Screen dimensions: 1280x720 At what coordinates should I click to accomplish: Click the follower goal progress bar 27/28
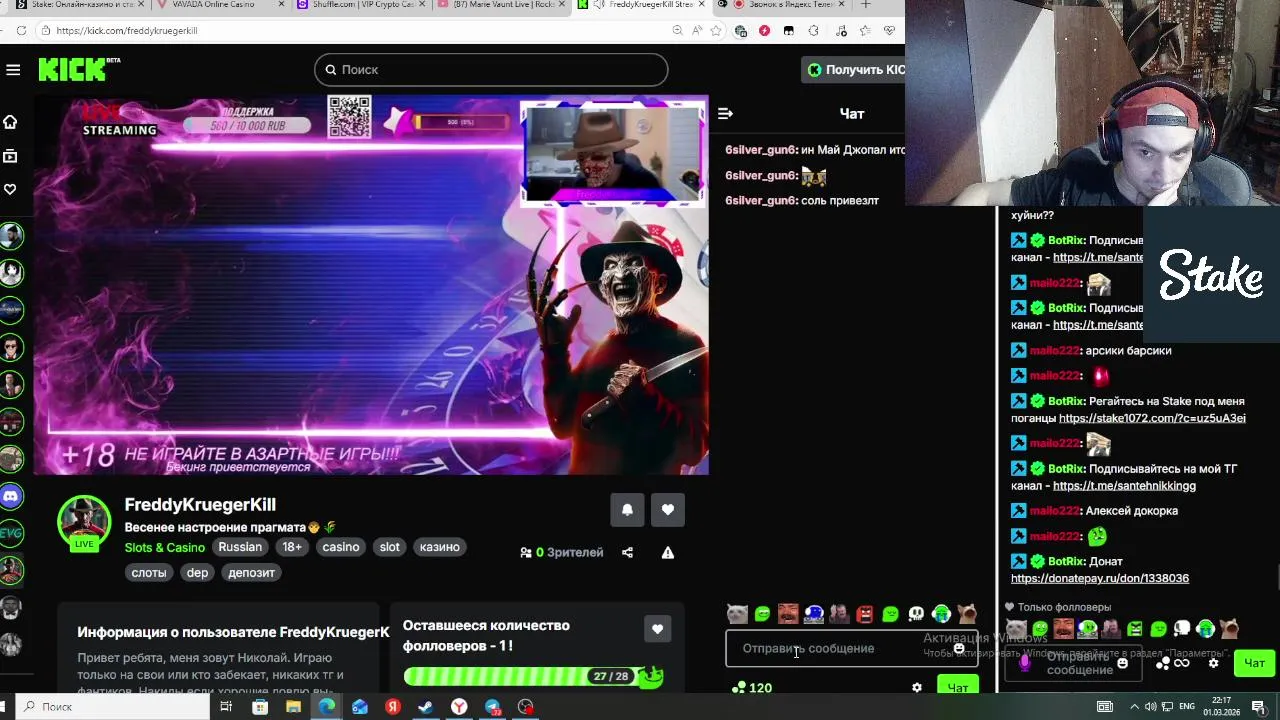click(x=534, y=677)
